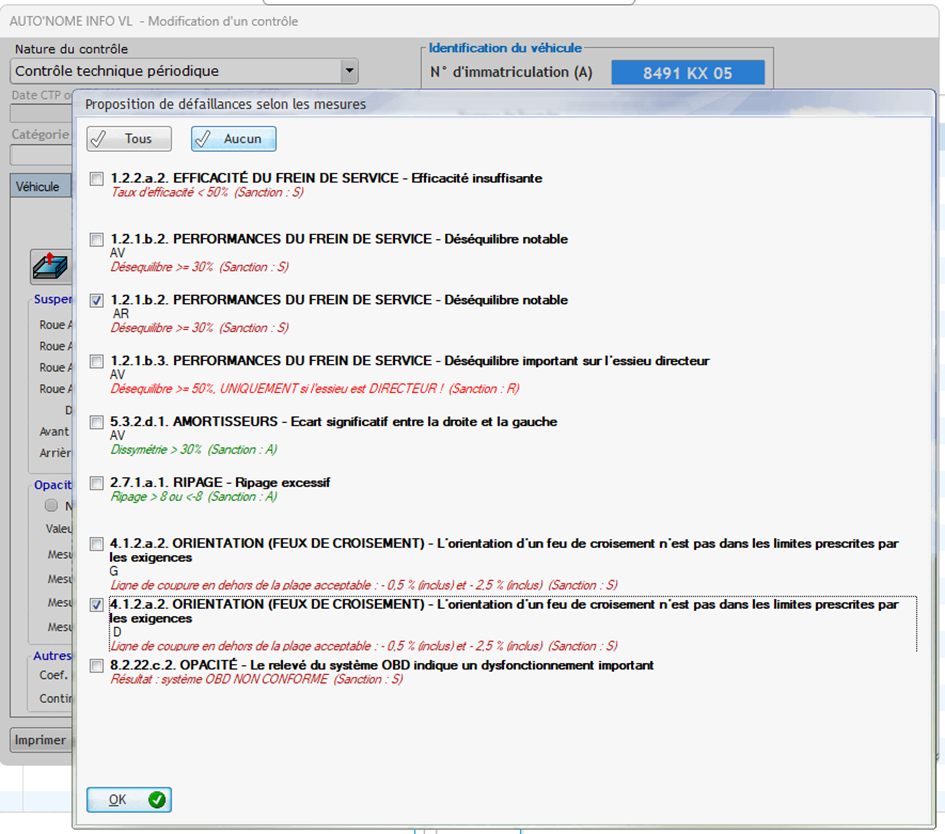Screen dimensions: 945x834
Task: Tick the 1.2.1.b.3 essieu directeur checkbox
Action: tap(96, 361)
